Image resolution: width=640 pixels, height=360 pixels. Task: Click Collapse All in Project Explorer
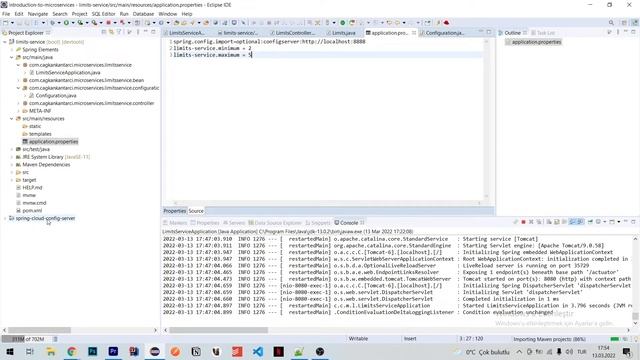[x=104, y=32]
